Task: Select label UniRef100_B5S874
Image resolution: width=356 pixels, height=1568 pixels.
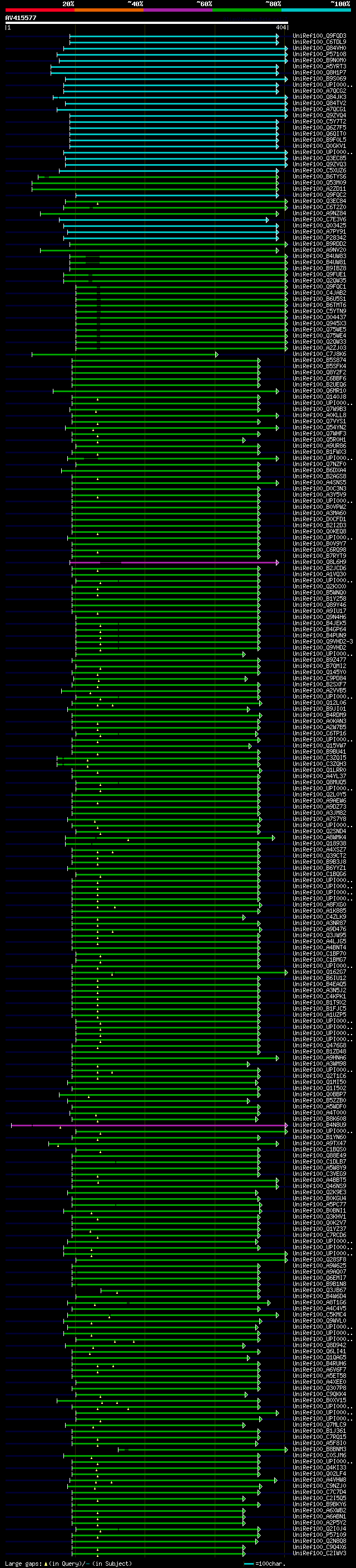Action: tap(319, 360)
